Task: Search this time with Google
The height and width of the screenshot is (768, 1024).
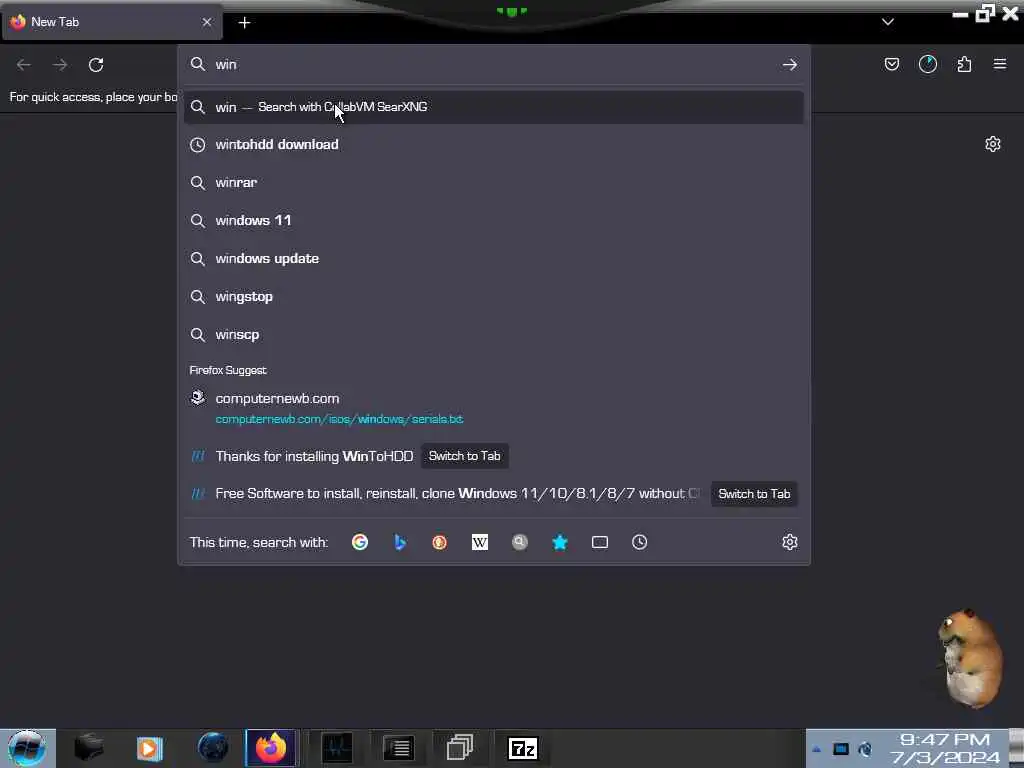Action: coord(360,542)
